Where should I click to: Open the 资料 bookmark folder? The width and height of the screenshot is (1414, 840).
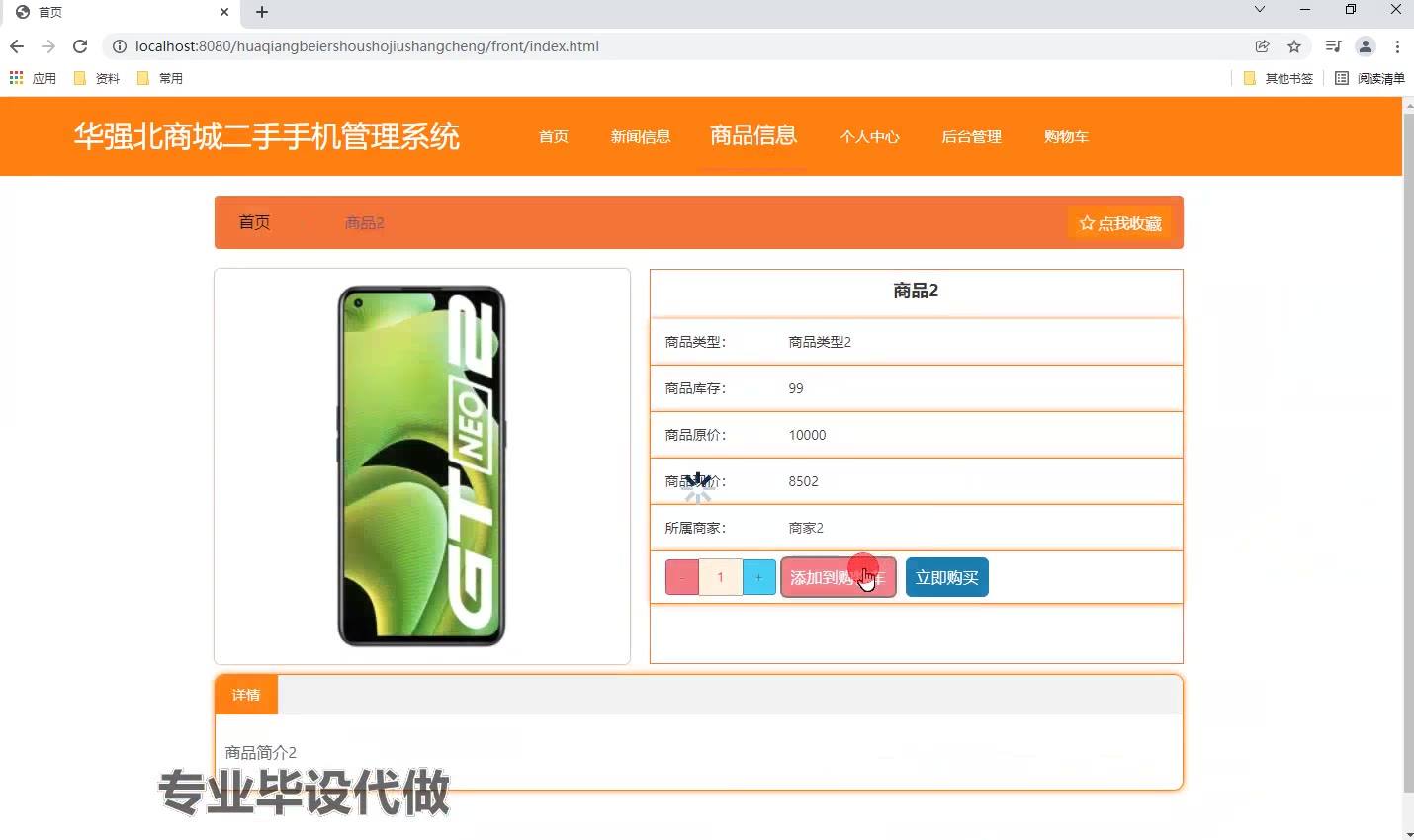pyautogui.click(x=97, y=78)
